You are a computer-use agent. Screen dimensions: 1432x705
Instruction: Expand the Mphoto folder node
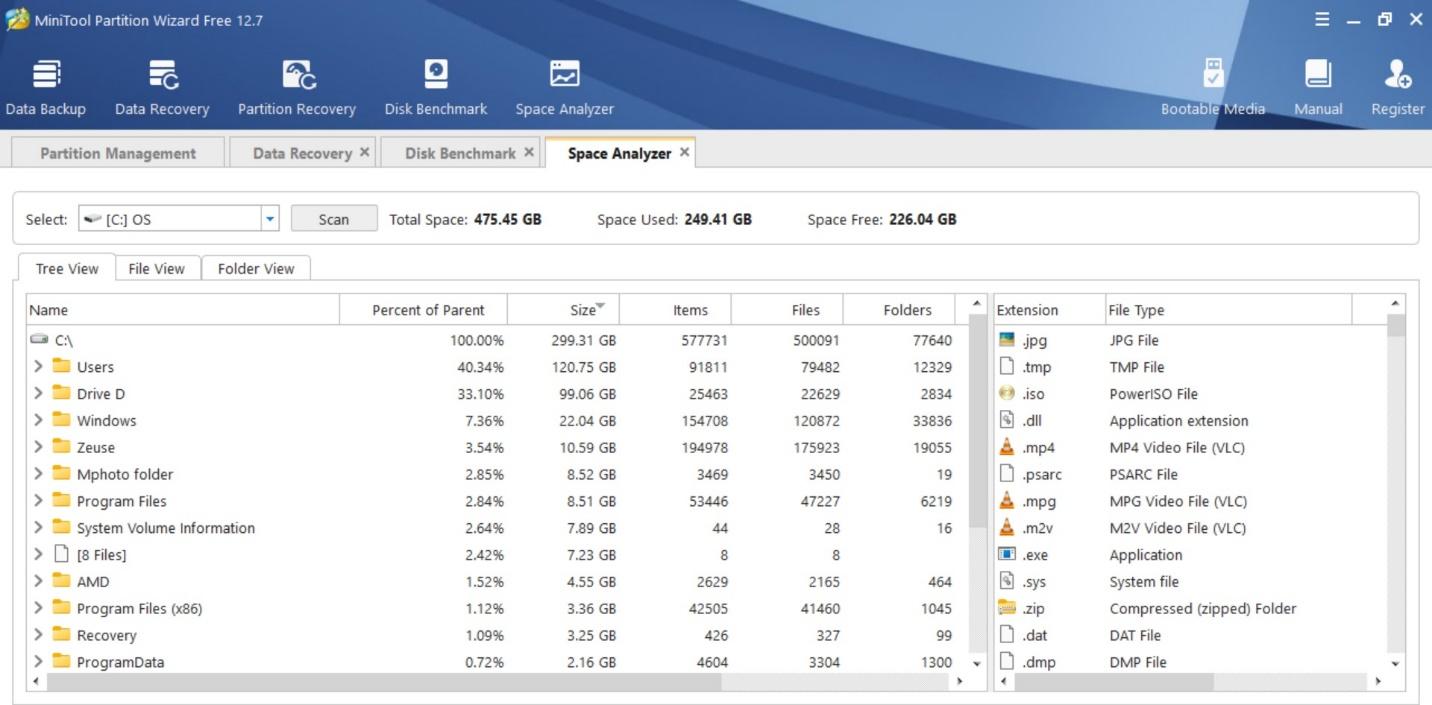(x=38, y=474)
